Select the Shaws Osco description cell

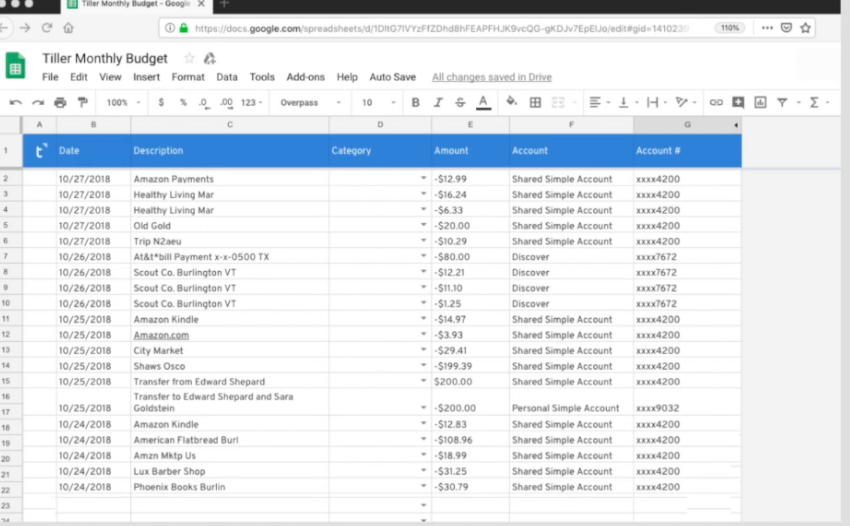[229, 366]
